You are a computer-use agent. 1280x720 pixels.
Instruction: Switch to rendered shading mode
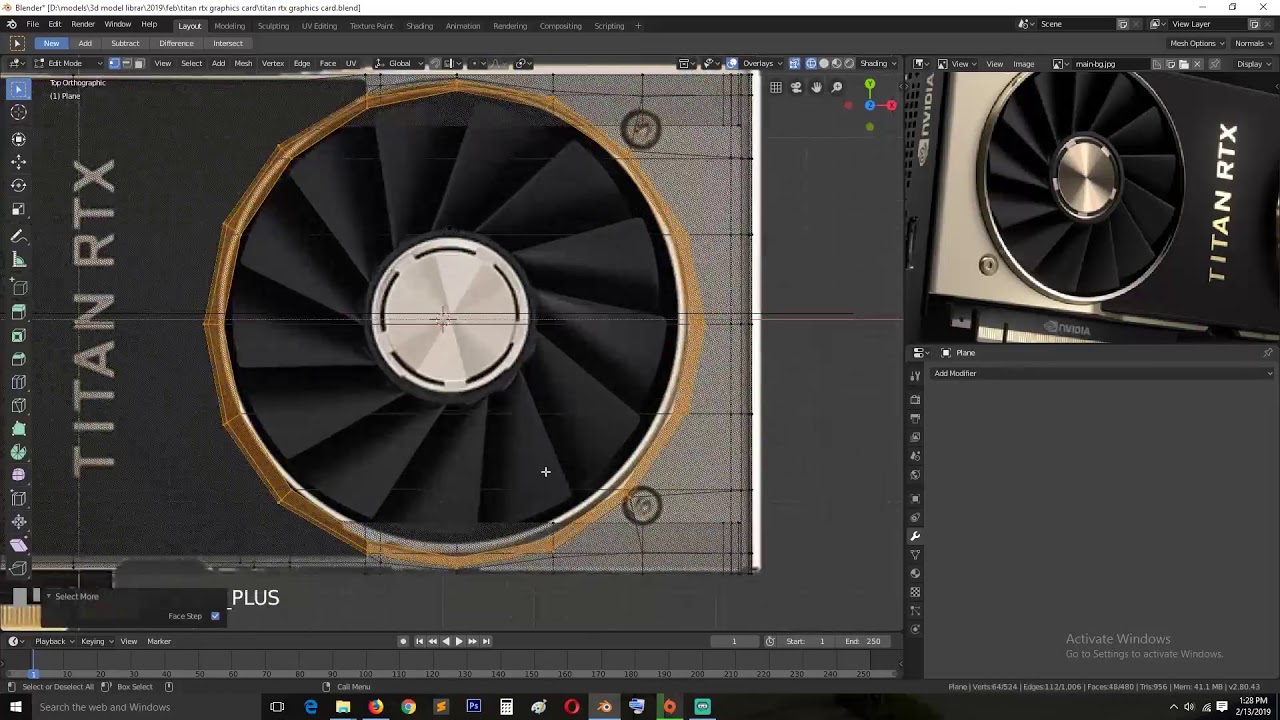coord(849,63)
